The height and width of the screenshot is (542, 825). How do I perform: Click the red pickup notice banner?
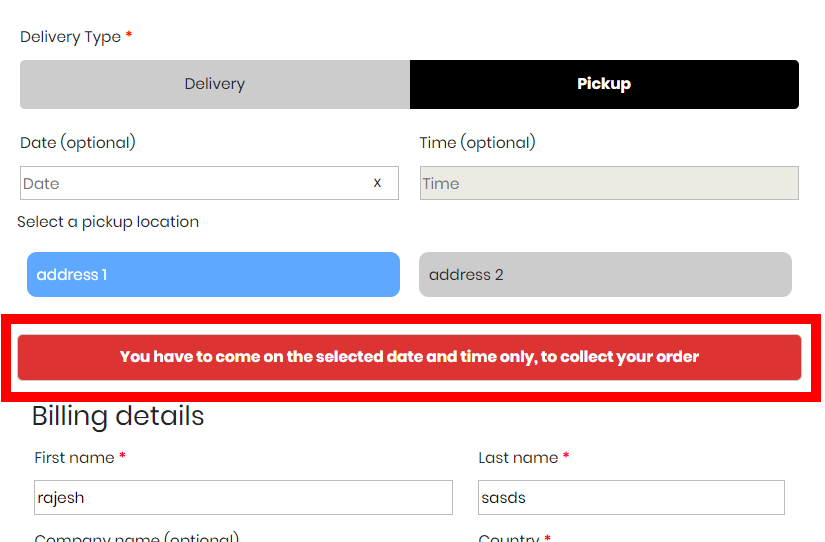pos(409,357)
